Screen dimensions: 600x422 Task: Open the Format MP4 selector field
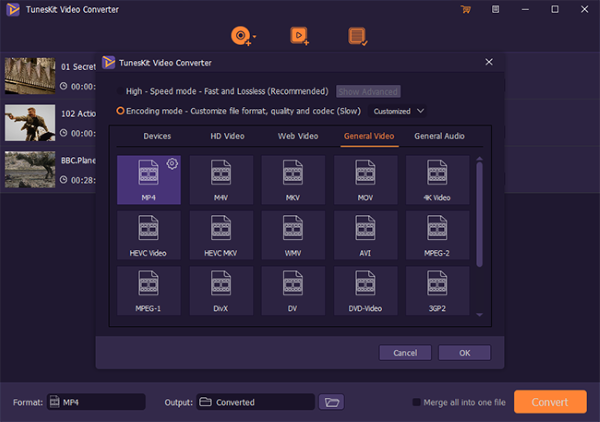tap(96, 402)
